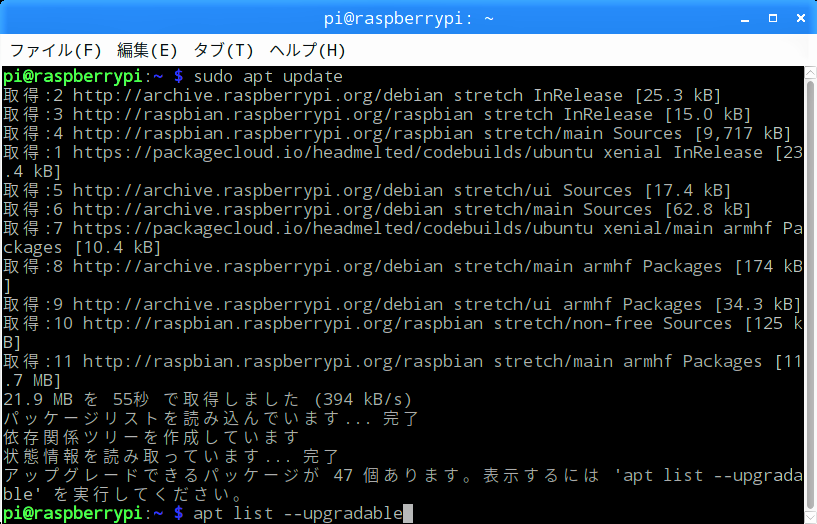Click the 取得:6 line with [62.8 kB]
The image size is (817, 524).
(377, 209)
